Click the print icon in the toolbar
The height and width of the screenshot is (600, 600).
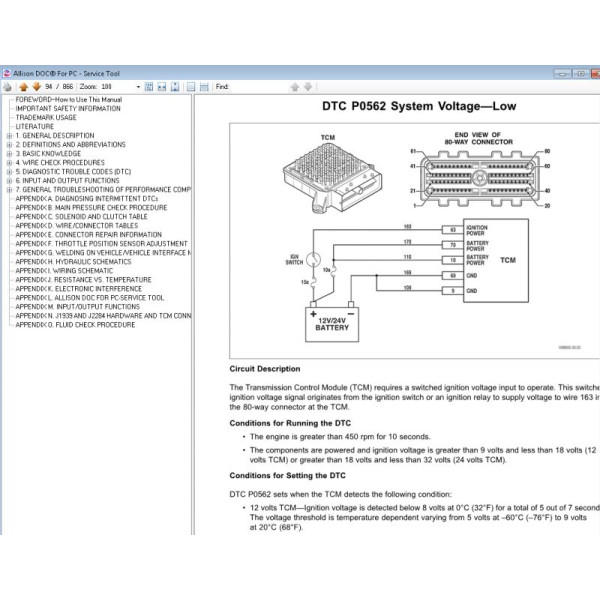click(x=8, y=87)
